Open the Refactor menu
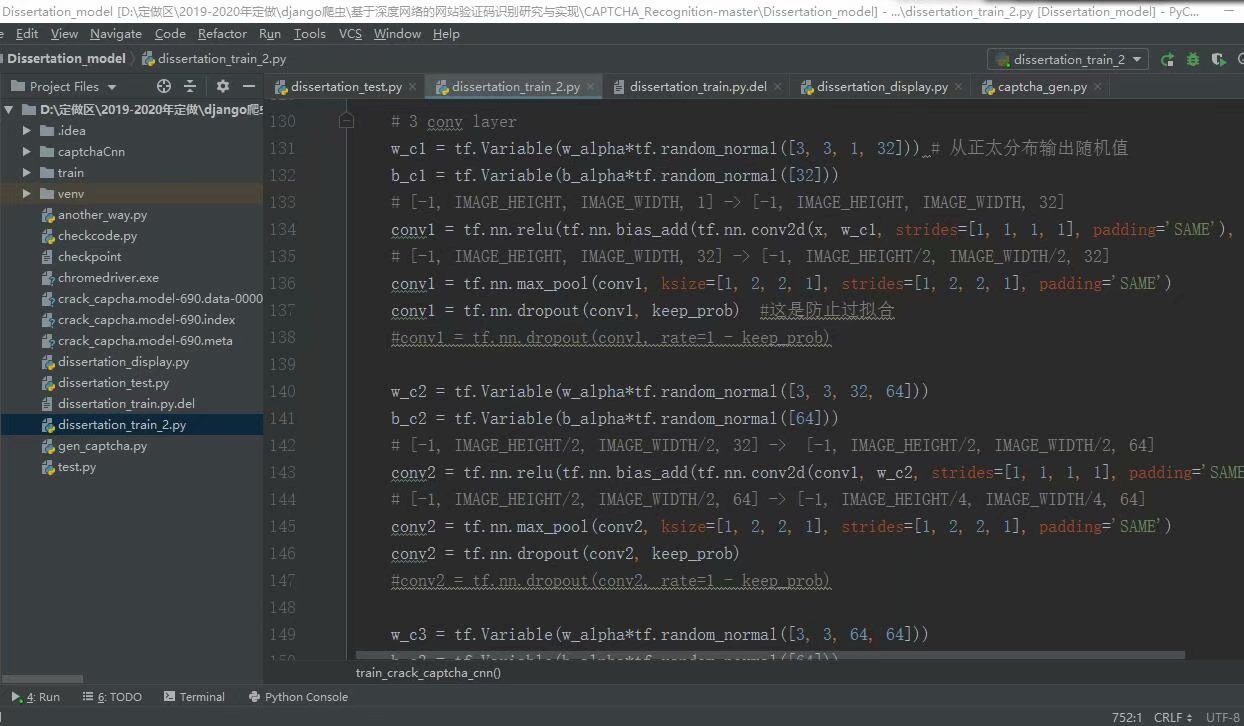The image size is (1244, 726). (x=222, y=34)
